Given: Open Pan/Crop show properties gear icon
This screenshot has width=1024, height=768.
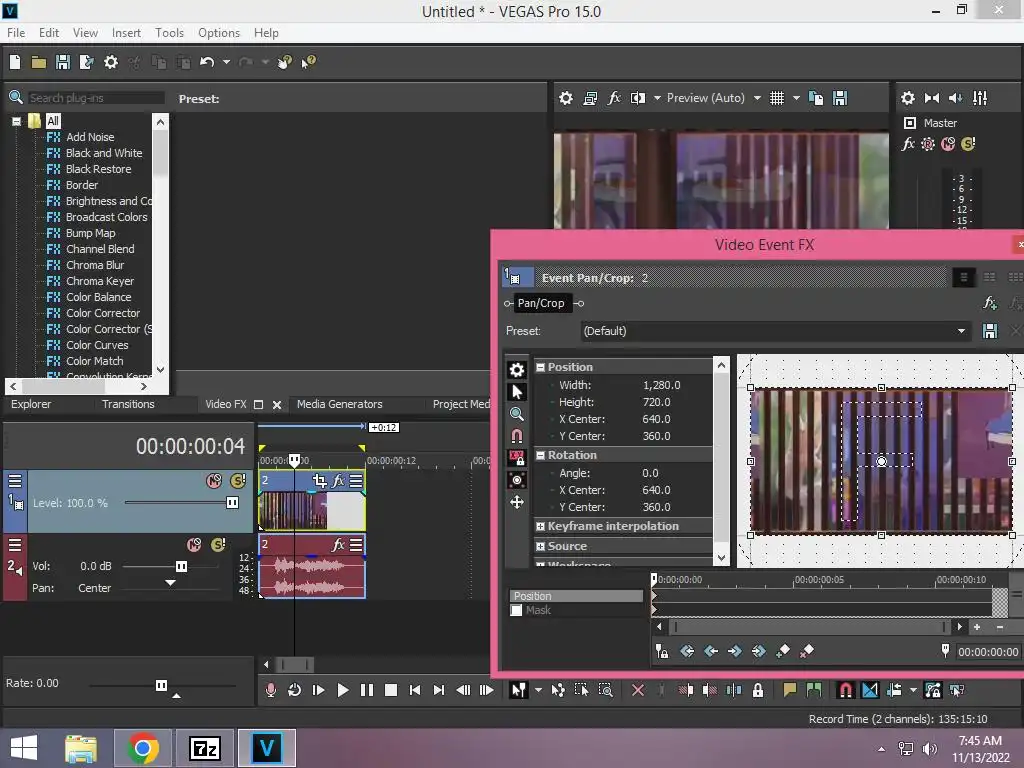Looking at the screenshot, I should [517, 370].
